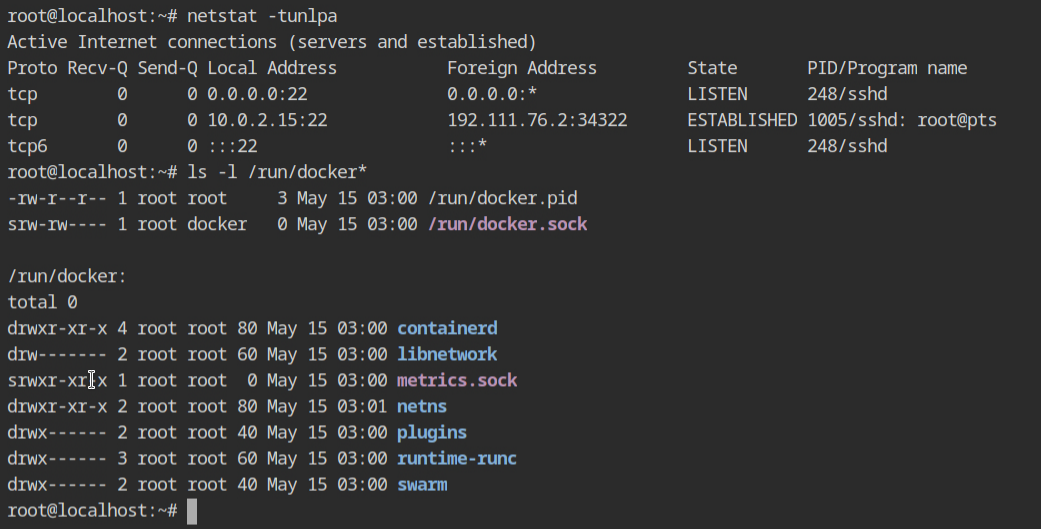Click the "/run/docker:" directory heading
The image size is (1041, 529).
67,276
